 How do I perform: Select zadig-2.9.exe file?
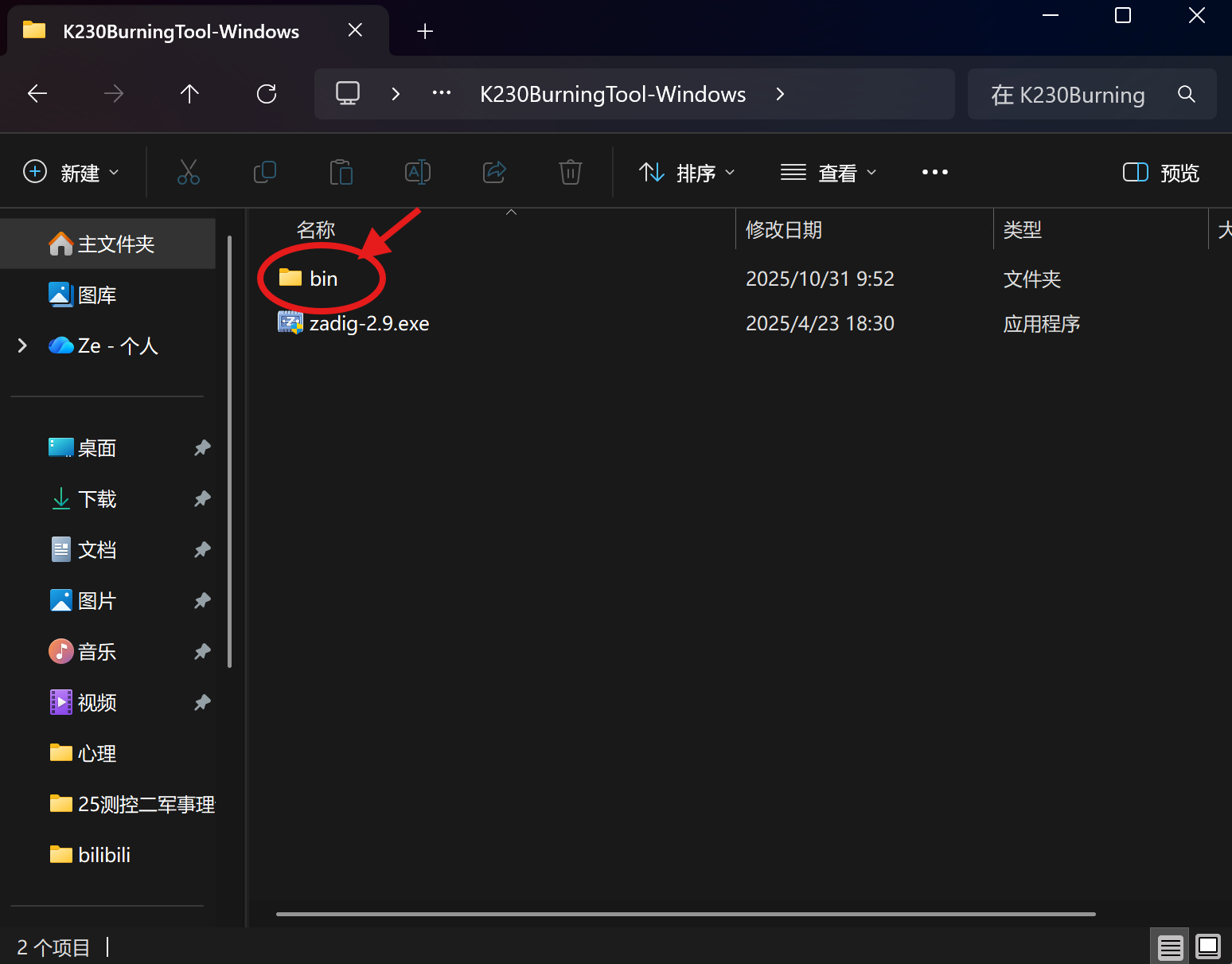point(368,323)
